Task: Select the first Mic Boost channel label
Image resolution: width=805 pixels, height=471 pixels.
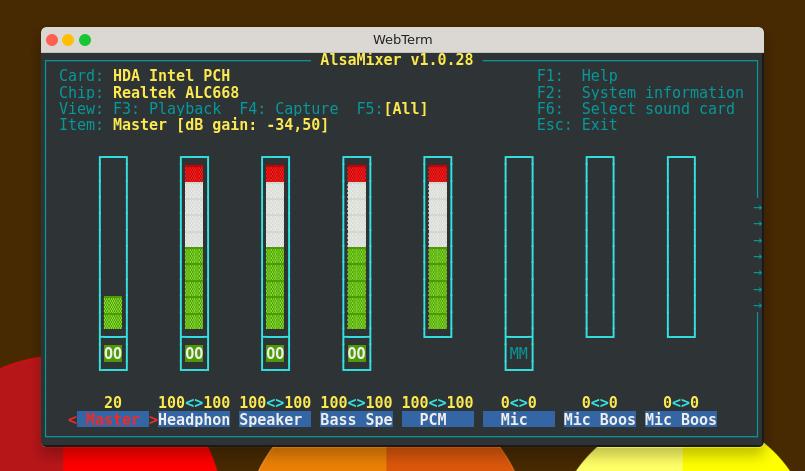Action: click(x=600, y=419)
